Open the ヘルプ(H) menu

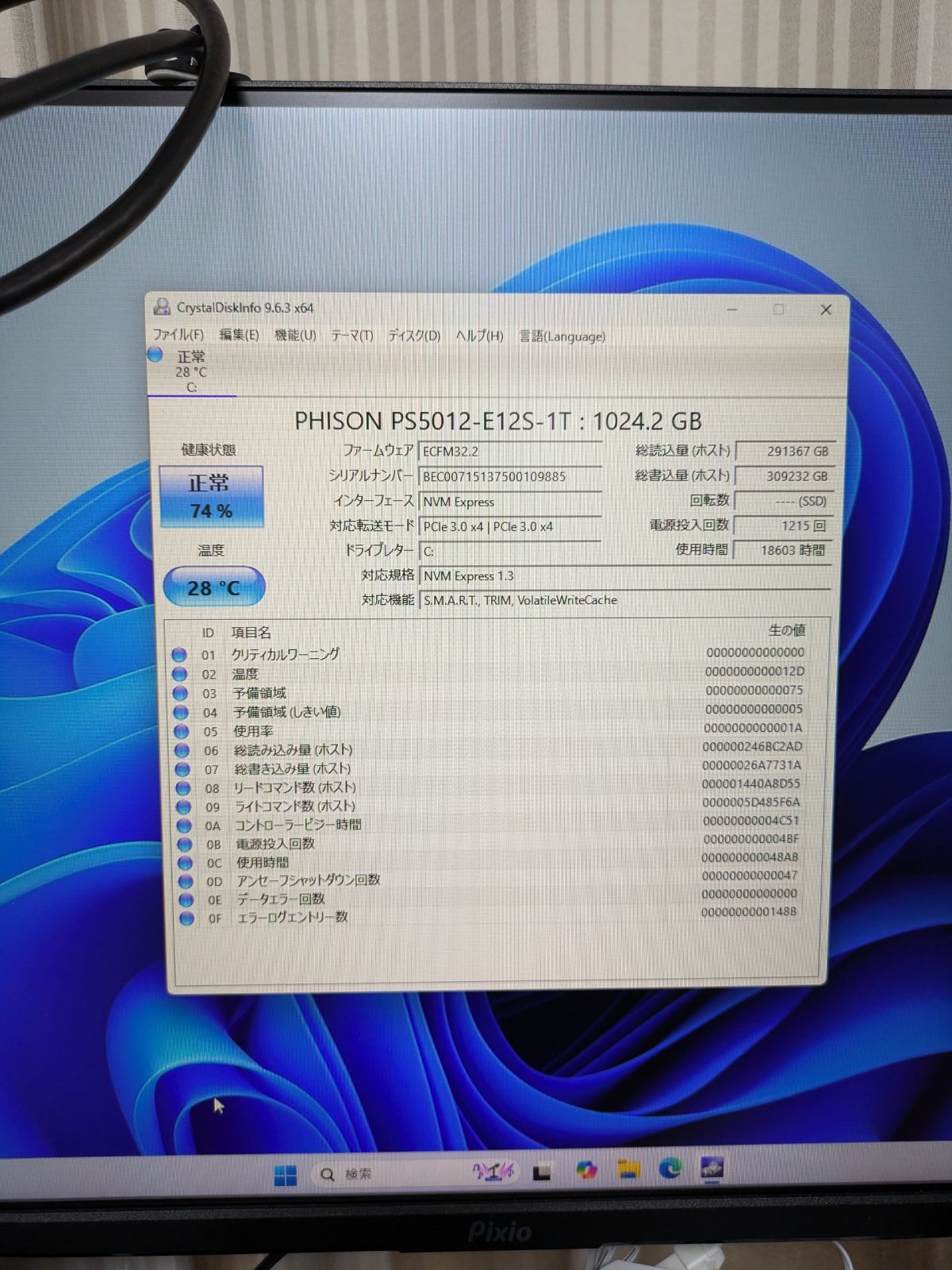tap(479, 336)
